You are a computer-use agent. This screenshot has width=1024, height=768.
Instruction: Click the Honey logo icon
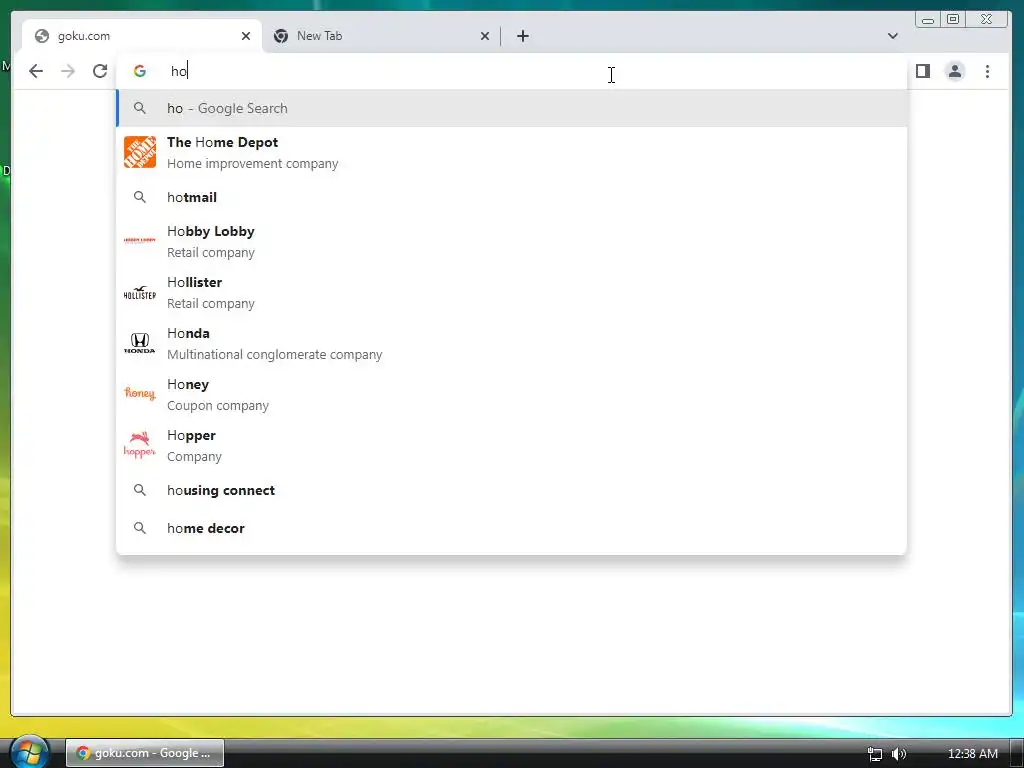140,393
